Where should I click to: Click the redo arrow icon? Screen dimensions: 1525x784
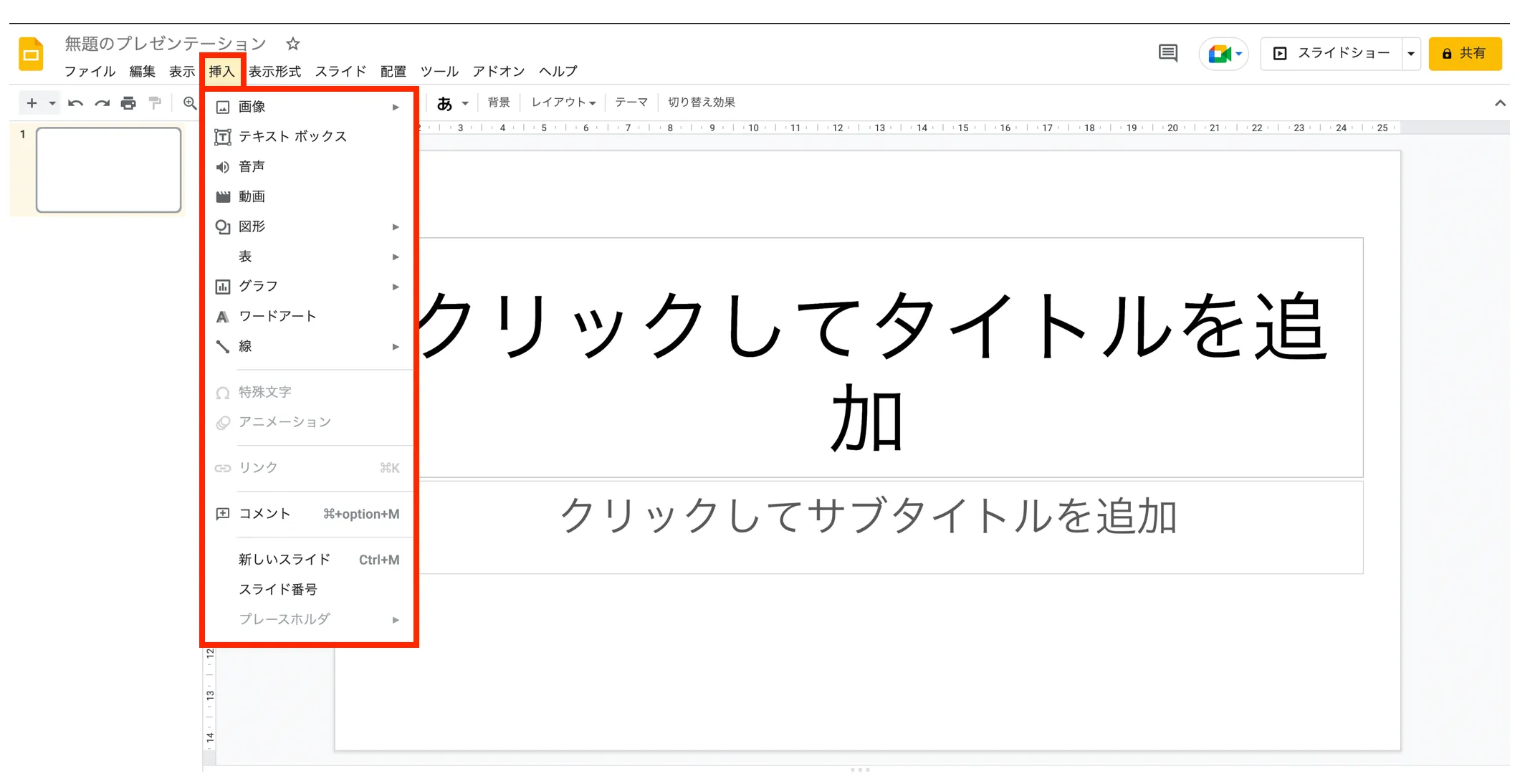click(102, 103)
